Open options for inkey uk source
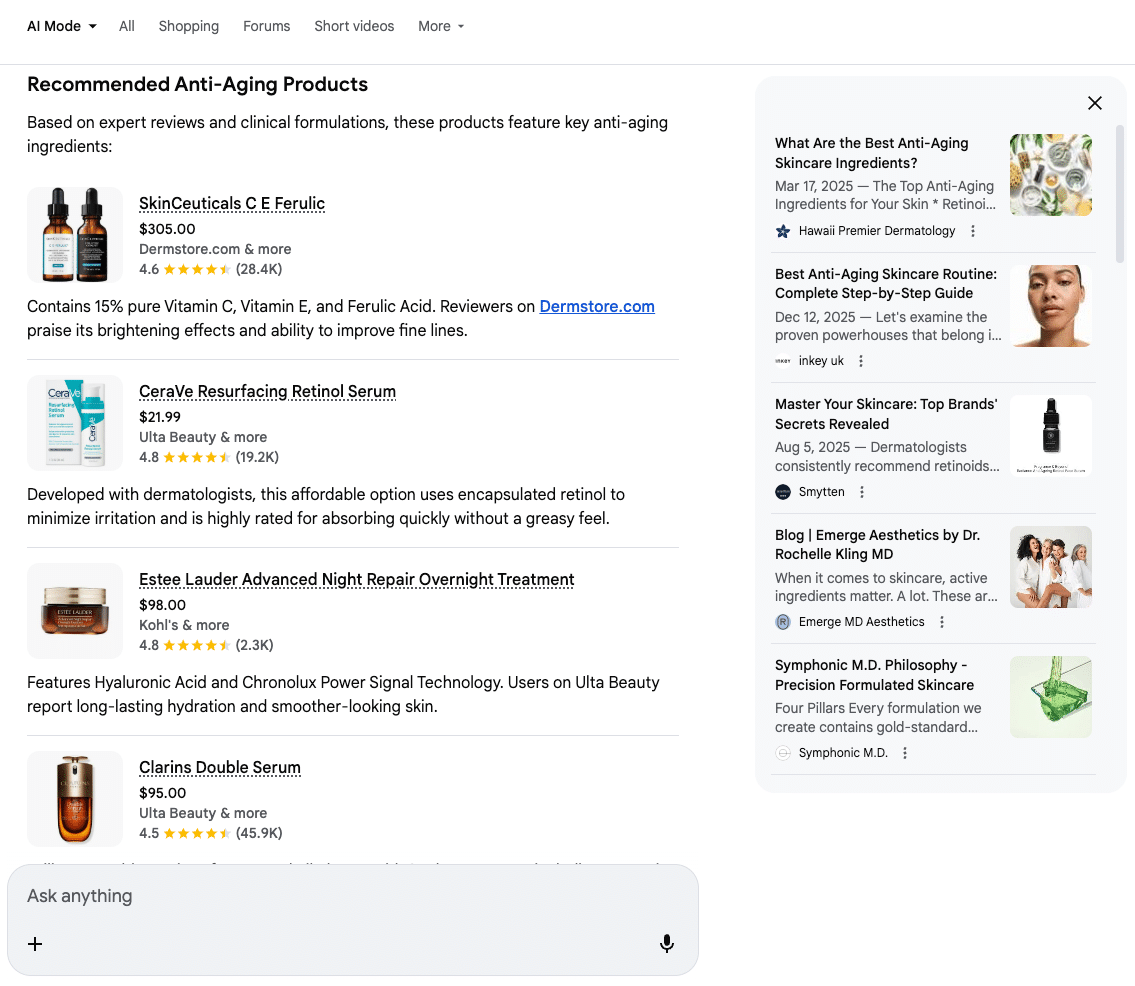The height and width of the screenshot is (986, 1135). click(861, 361)
